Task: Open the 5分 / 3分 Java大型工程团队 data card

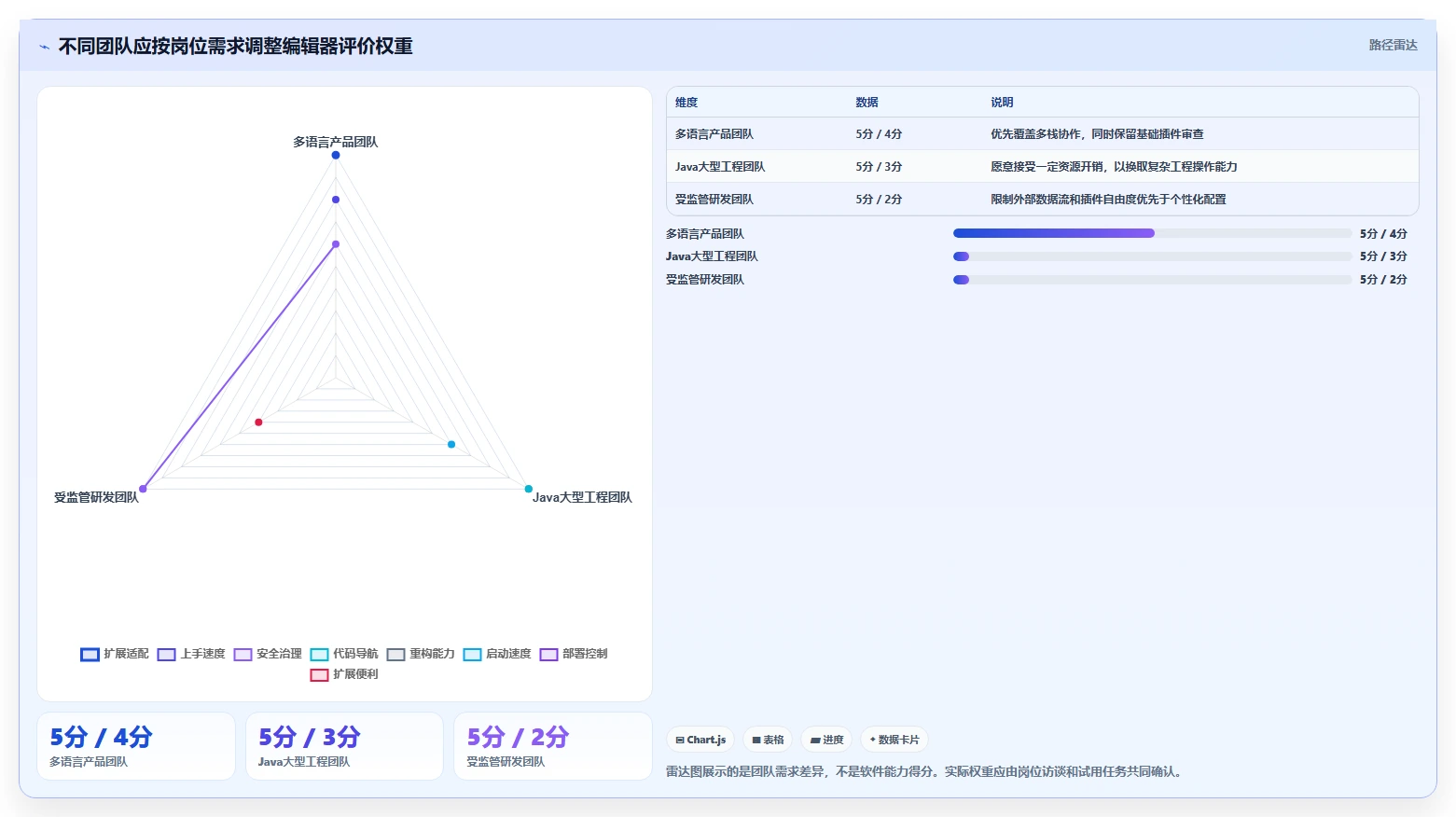Action: pos(344,746)
